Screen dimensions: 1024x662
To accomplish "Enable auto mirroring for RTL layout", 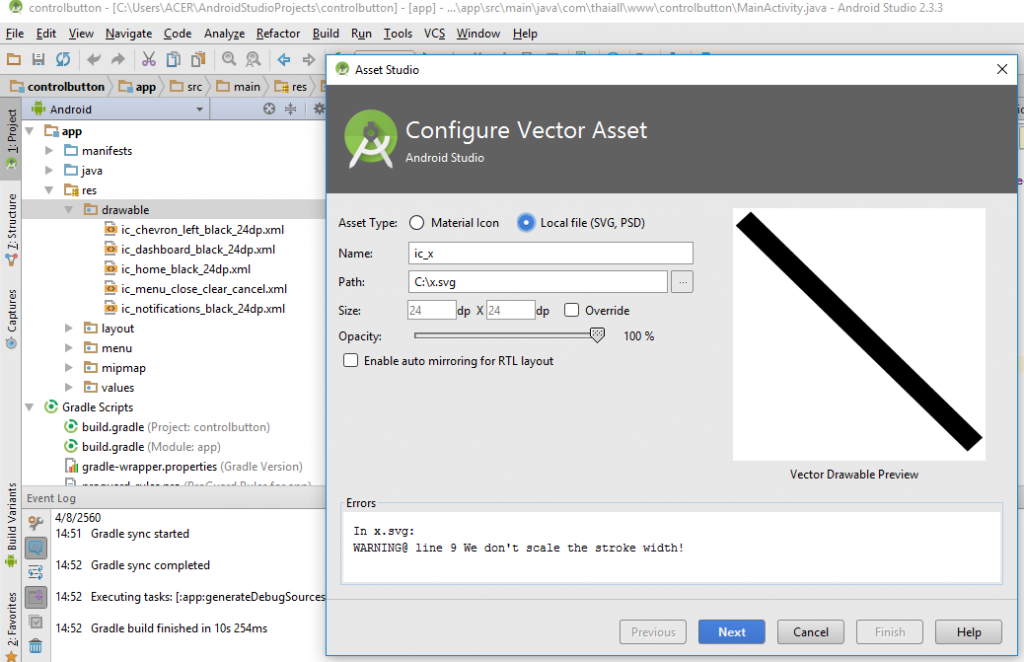I will click(351, 360).
